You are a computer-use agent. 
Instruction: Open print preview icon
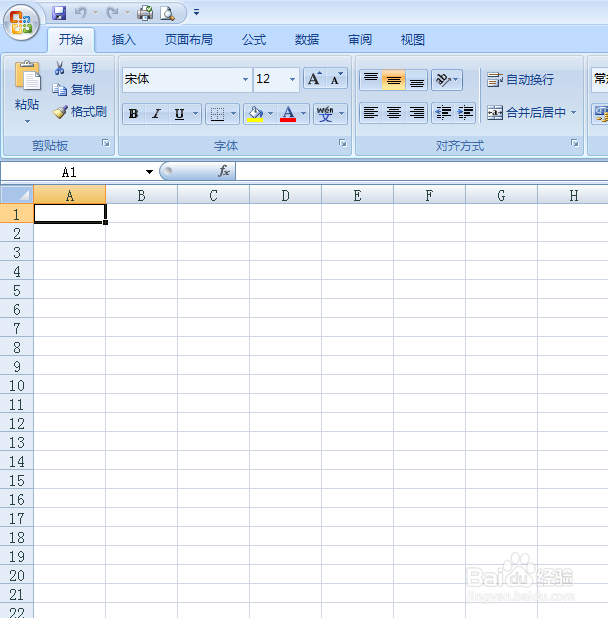[x=167, y=13]
